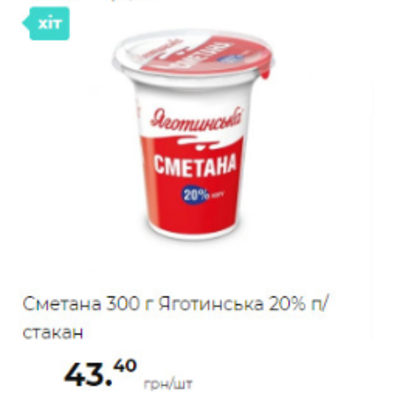
Task: Click the white upper band of the cup
Action: (x=193, y=97)
